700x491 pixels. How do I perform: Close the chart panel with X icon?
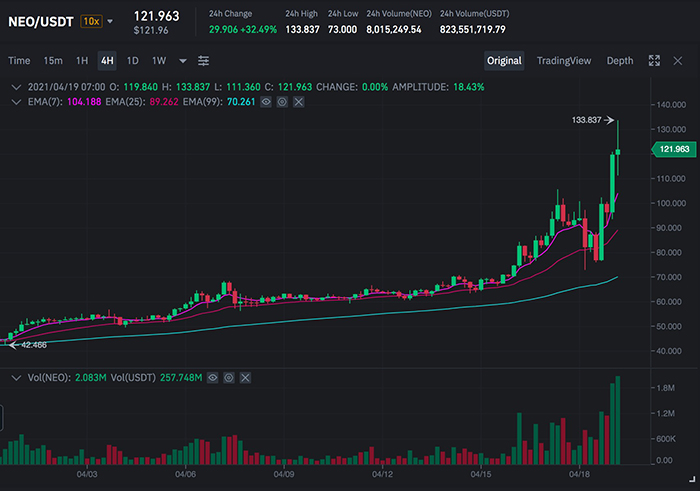[x=678, y=61]
